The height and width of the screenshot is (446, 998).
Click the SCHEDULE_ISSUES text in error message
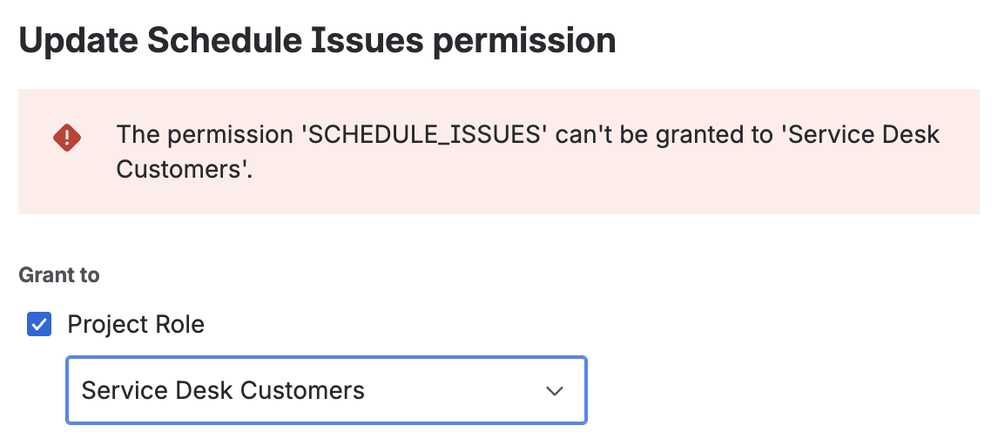pyautogui.click(x=423, y=135)
